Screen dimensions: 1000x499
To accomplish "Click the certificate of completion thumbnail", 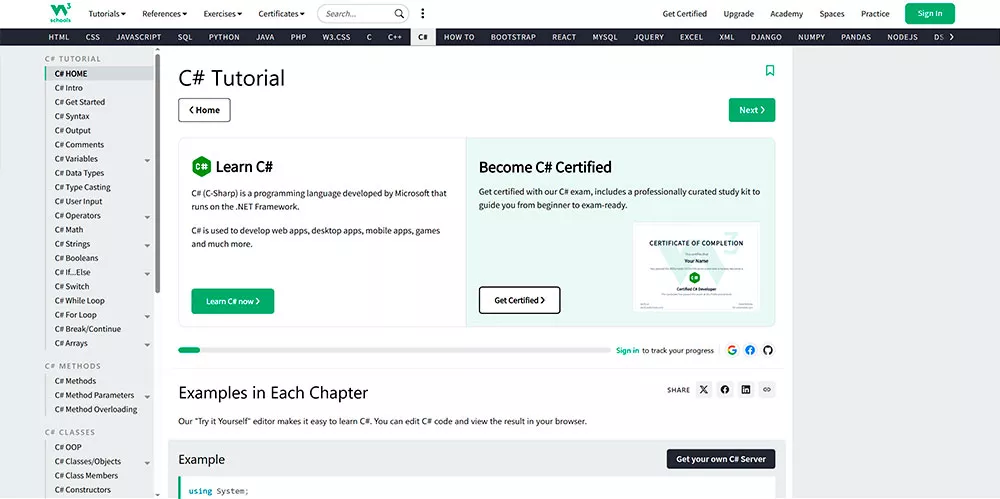I will click(696, 267).
